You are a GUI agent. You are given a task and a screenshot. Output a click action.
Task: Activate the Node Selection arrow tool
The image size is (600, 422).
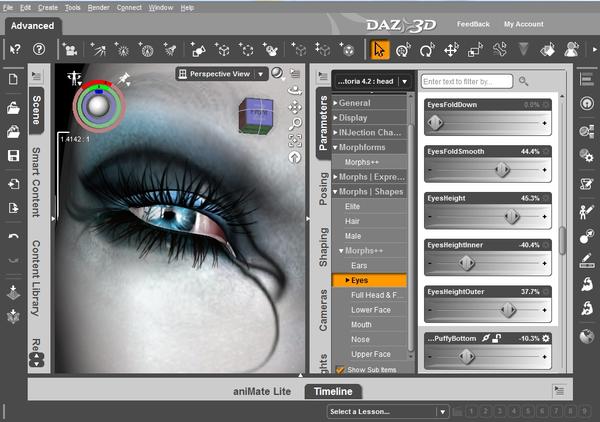(380, 50)
